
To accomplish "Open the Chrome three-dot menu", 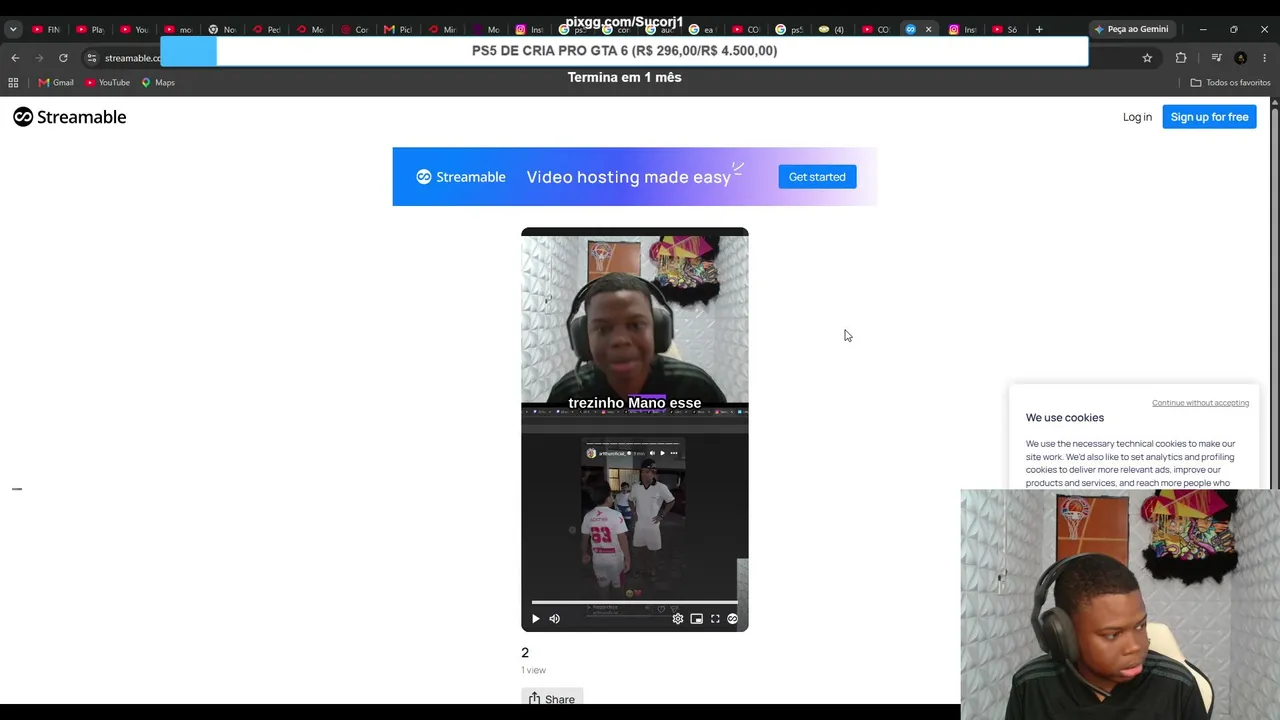I will (1265, 58).
